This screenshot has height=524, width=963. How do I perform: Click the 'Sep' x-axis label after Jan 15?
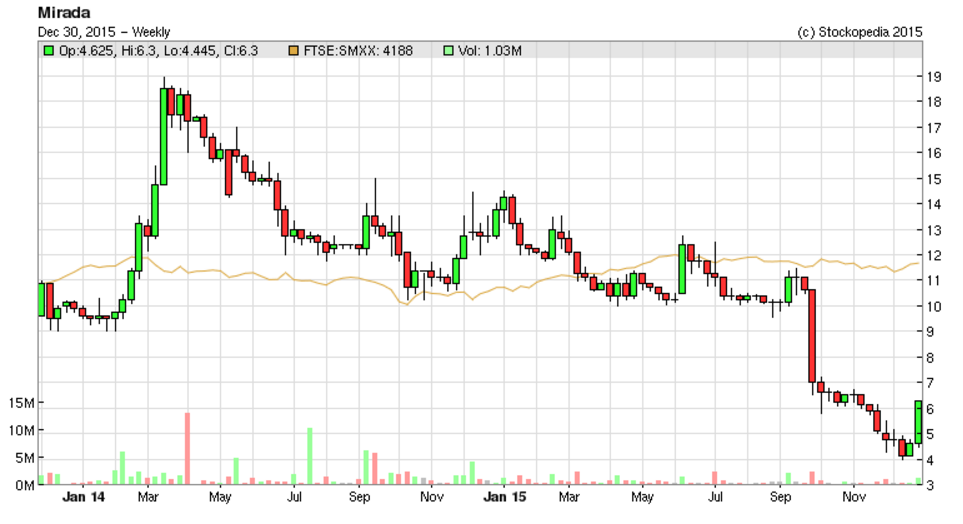[x=780, y=497]
